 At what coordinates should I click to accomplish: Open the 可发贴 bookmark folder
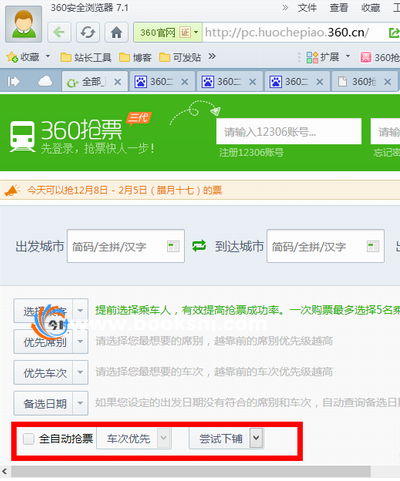(x=180, y=58)
